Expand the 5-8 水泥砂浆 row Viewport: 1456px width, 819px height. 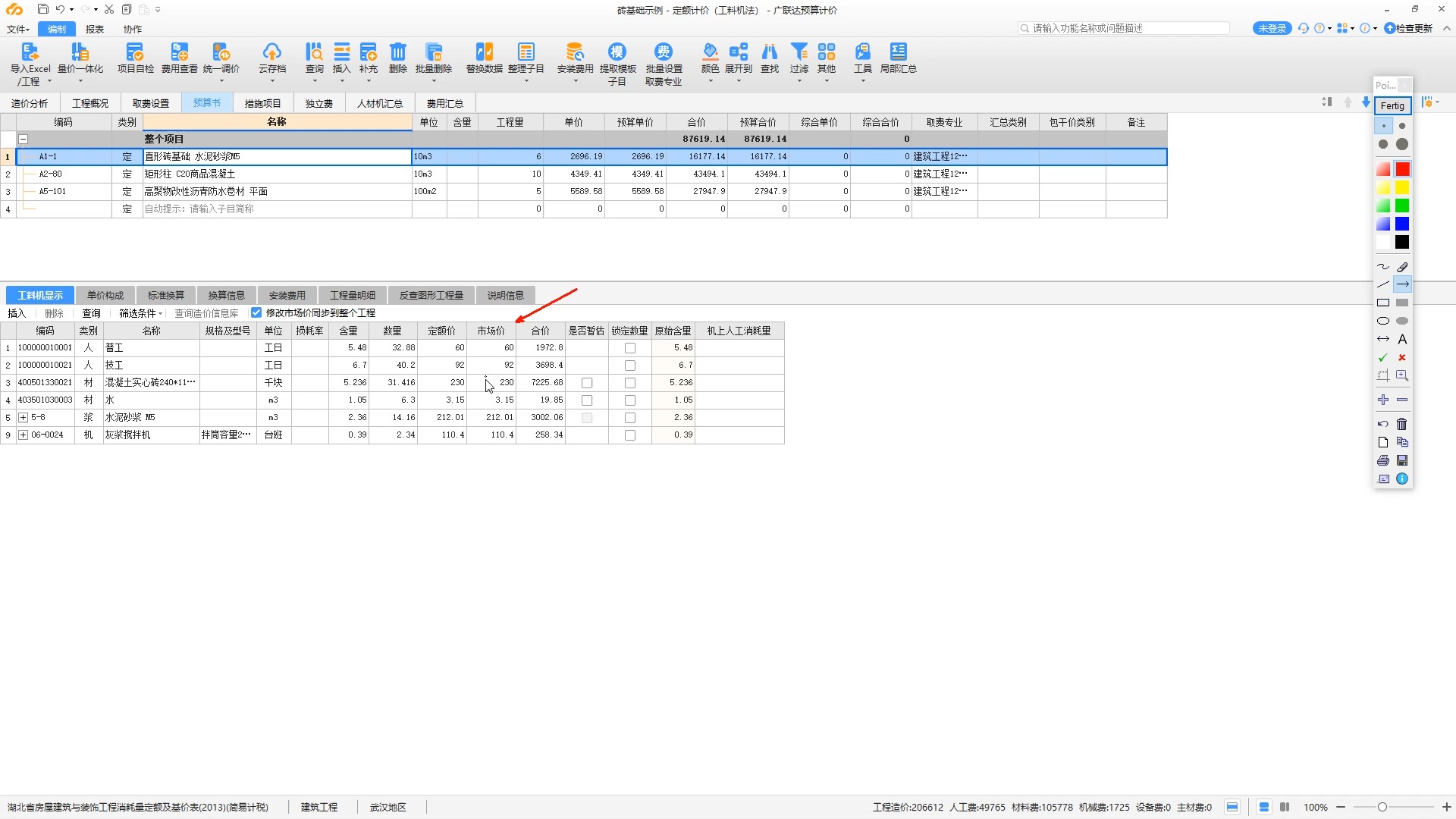[24, 418]
